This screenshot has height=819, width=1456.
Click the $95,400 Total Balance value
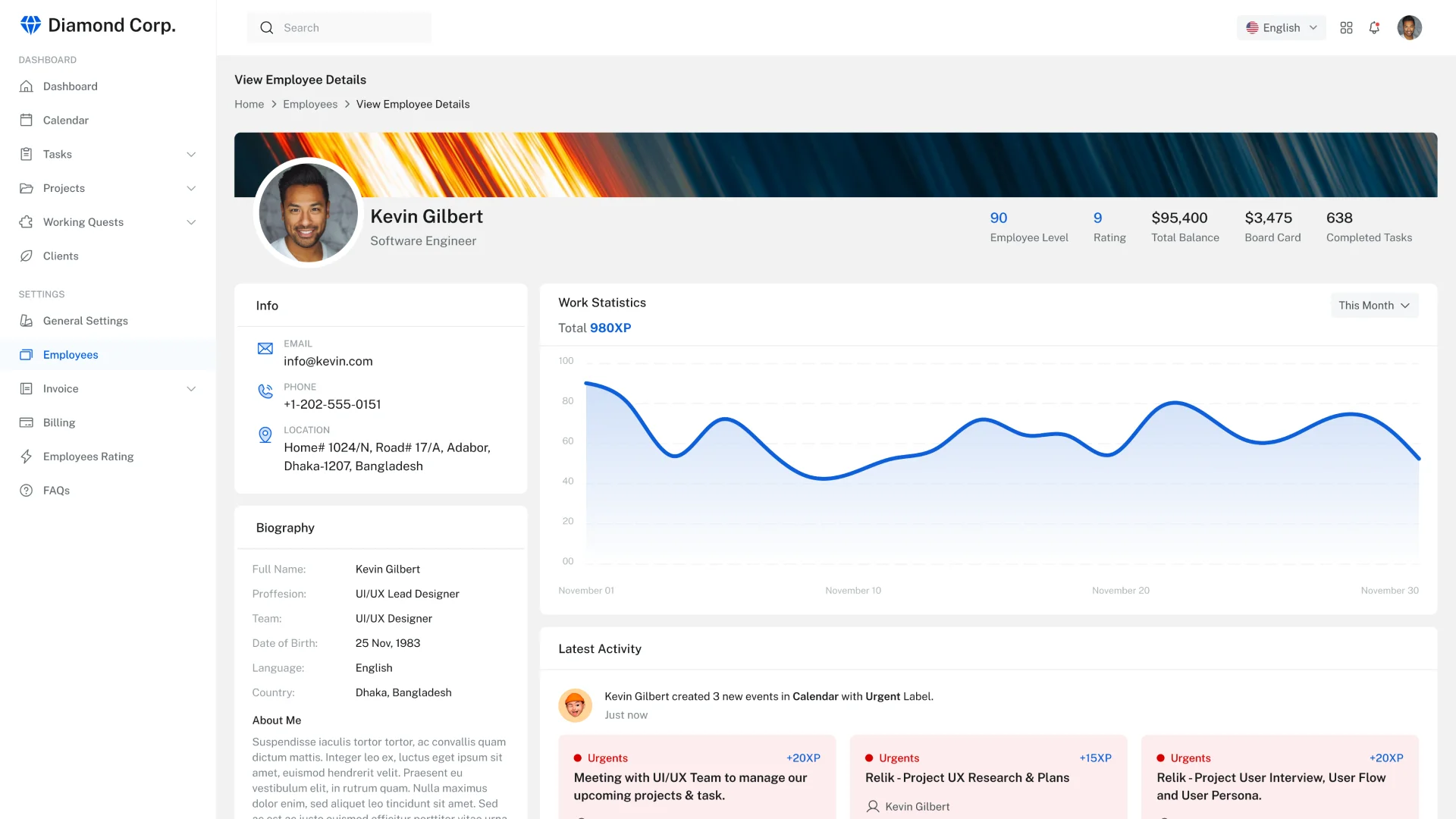click(1179, 218)
